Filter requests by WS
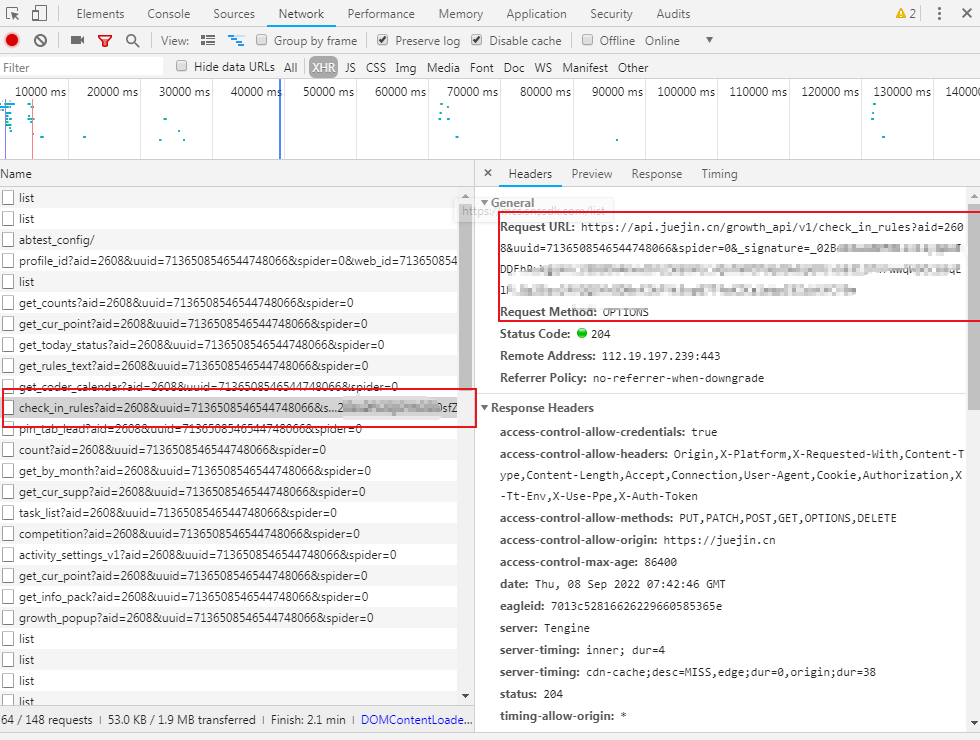980x740 pixels. [543, 68]
